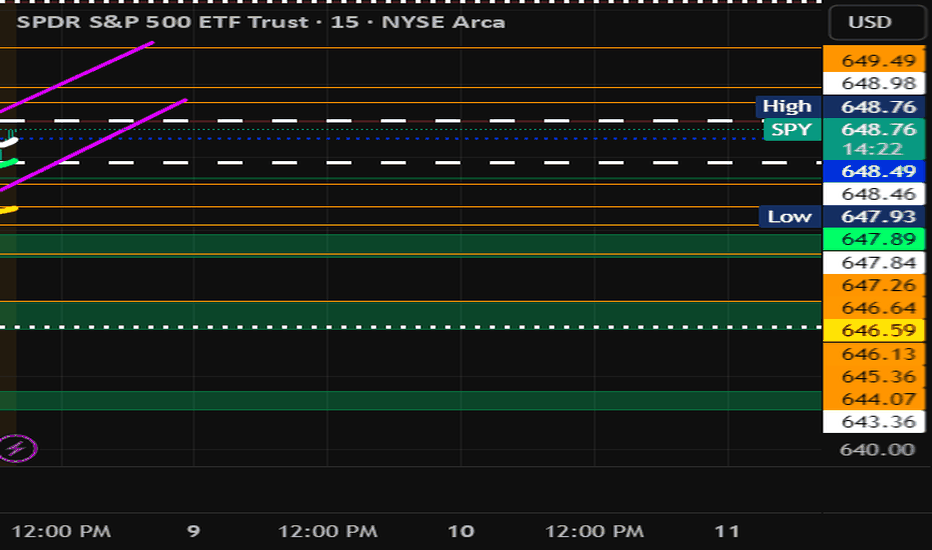Select the 647.84 white price label
Image resolution: width=932 pixels, height=550 pixels.
pos(874,262)
